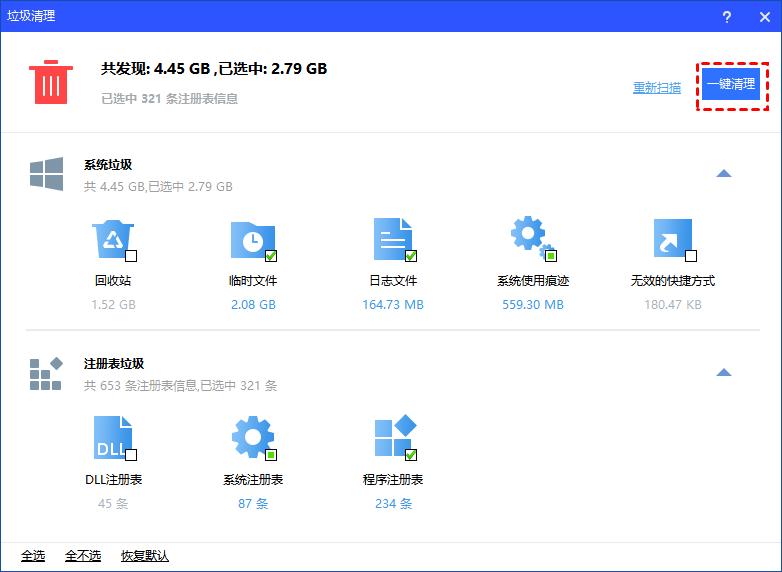Enable the Recycle Bin (回收站) checkbox
Viewport: 782px width, 572px height.
[131, 256]
